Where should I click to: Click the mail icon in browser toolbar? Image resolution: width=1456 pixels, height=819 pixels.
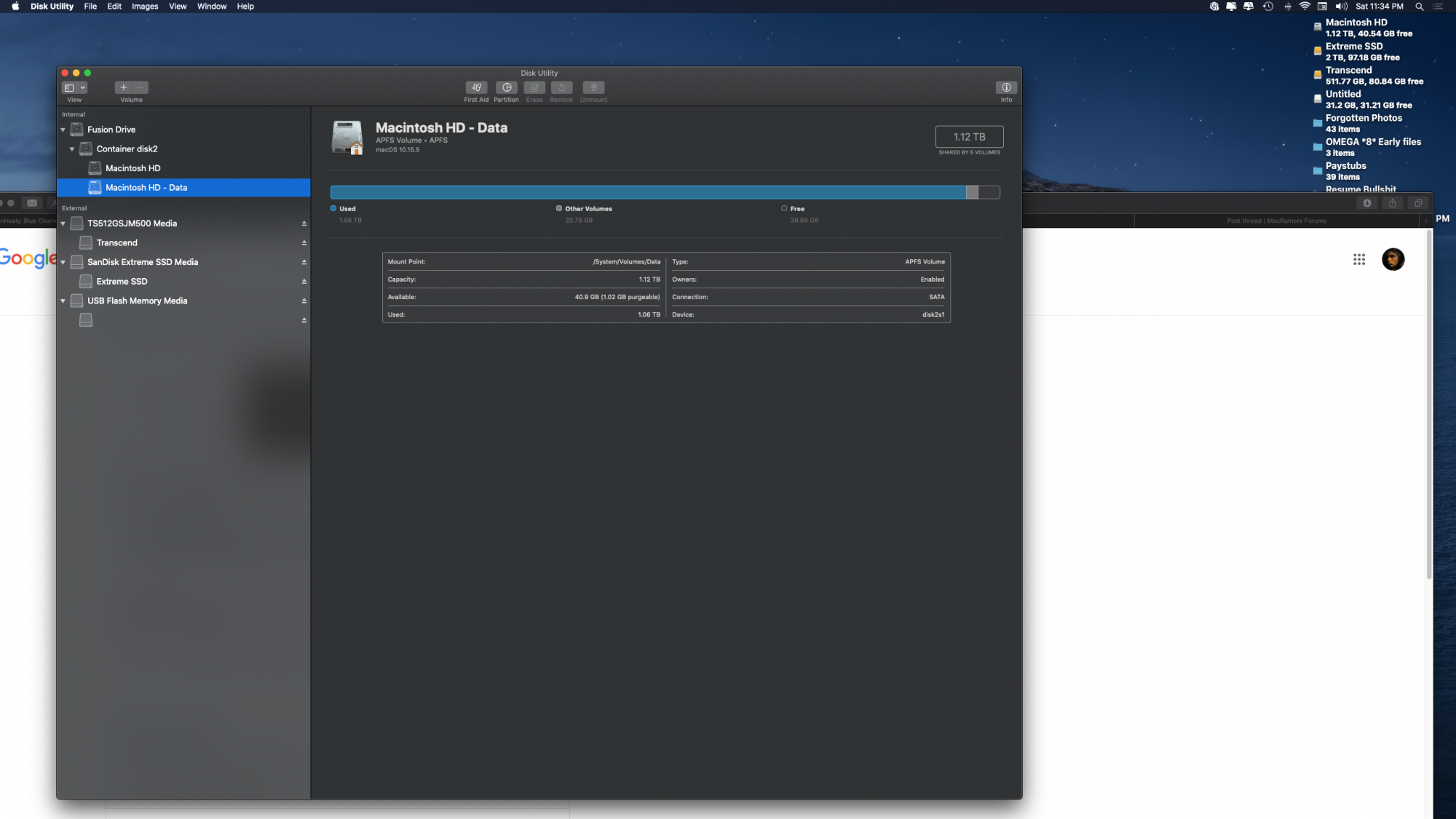click(x=32, y=203)
